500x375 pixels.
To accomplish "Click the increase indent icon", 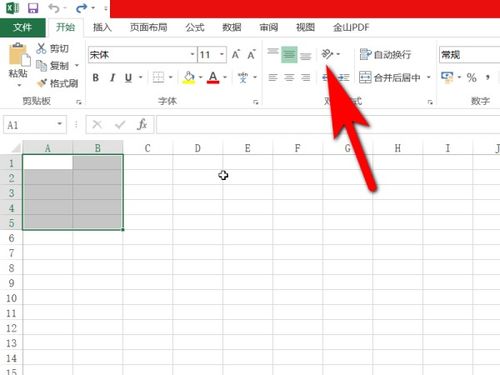I will click(x=344, y=78).
